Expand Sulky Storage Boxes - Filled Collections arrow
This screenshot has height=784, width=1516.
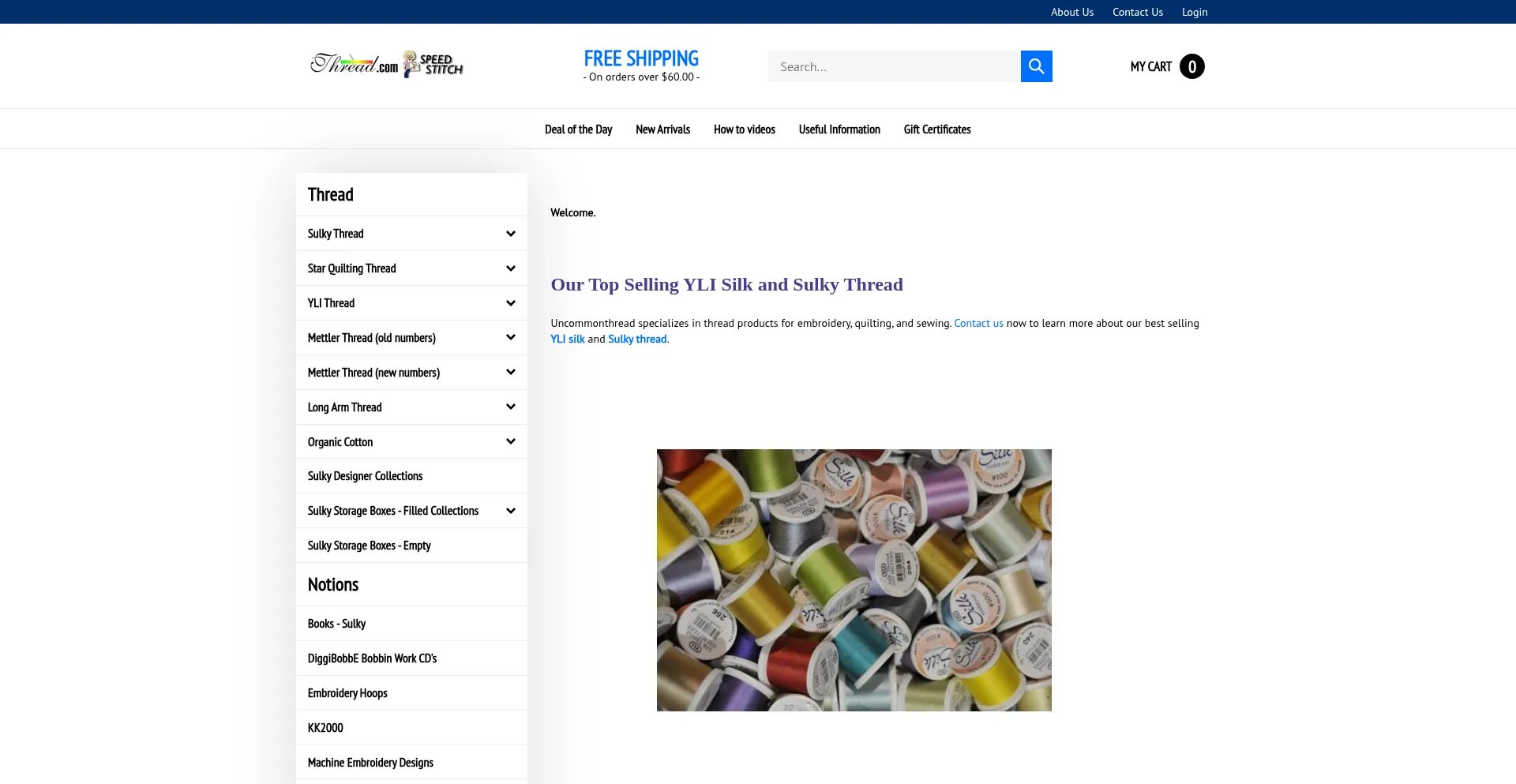tap(510, 511)
